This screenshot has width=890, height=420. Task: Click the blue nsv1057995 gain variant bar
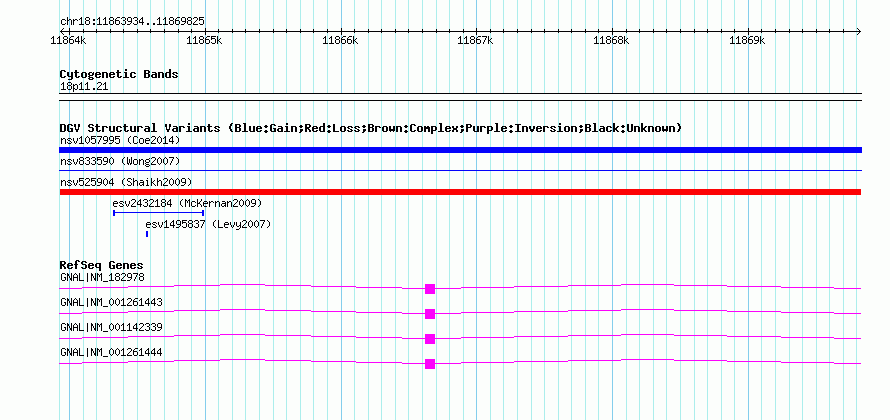(460, 150)
